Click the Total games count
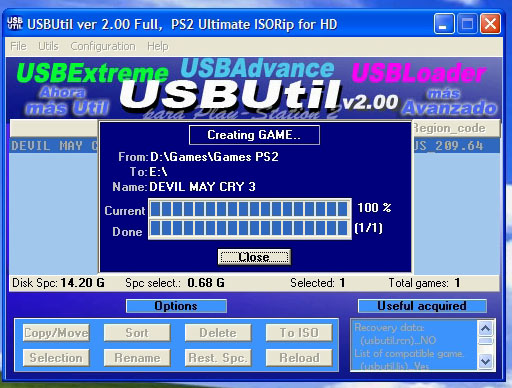Screen dimensions: 512x388 [x=457, y=283]
